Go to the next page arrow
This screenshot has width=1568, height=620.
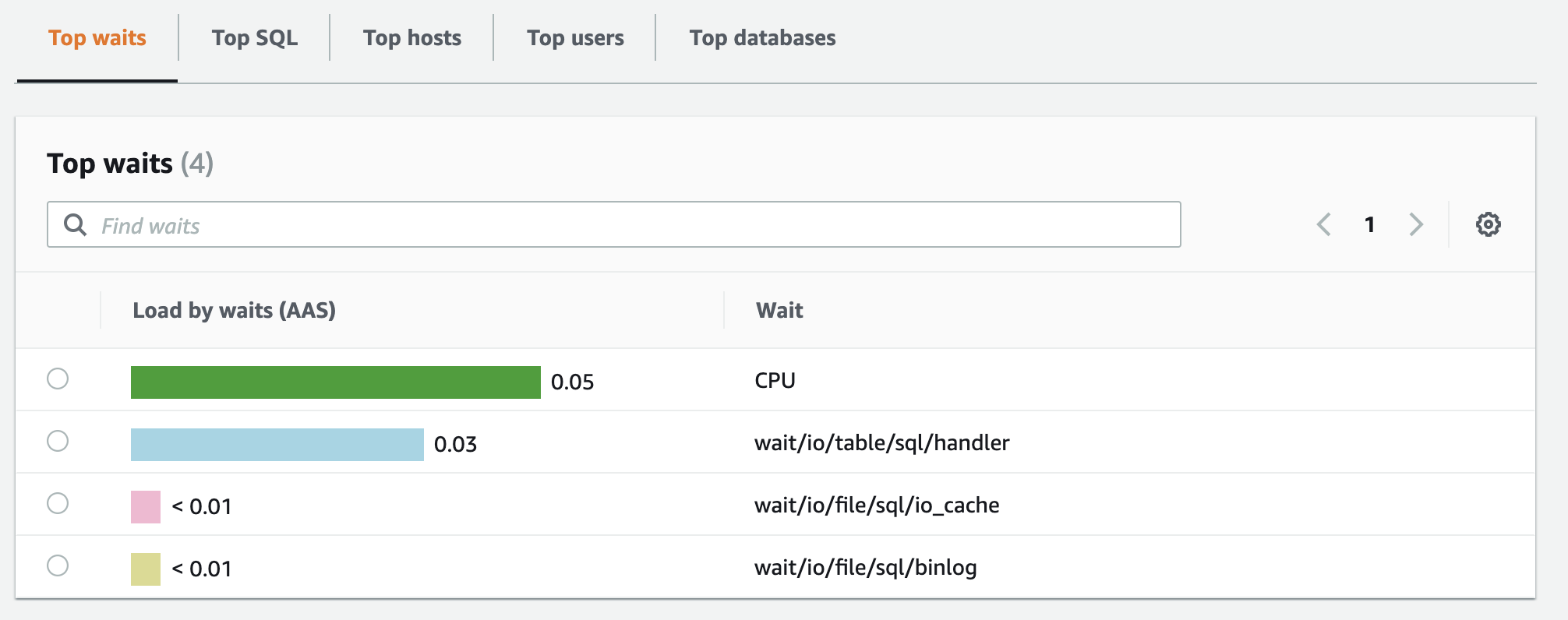(1416, 224)
